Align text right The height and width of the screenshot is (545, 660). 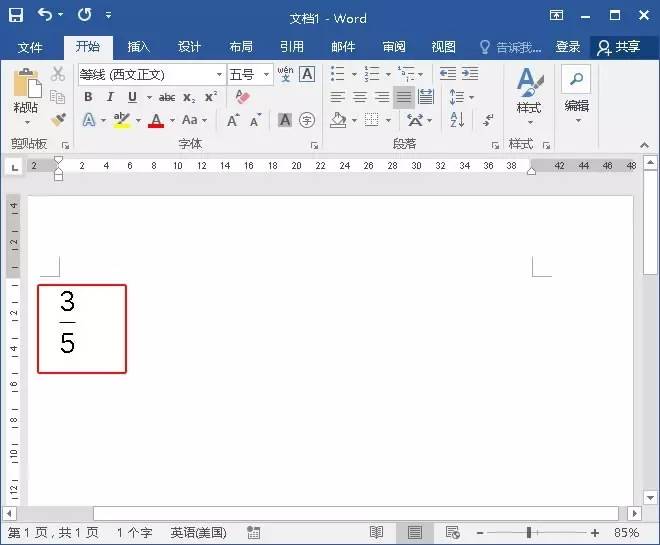coord(382,97)
